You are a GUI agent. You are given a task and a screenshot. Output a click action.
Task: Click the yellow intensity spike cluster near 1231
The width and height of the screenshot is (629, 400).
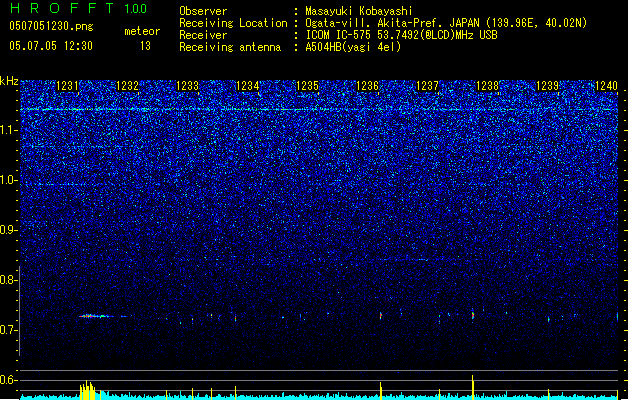click(88, 390)
